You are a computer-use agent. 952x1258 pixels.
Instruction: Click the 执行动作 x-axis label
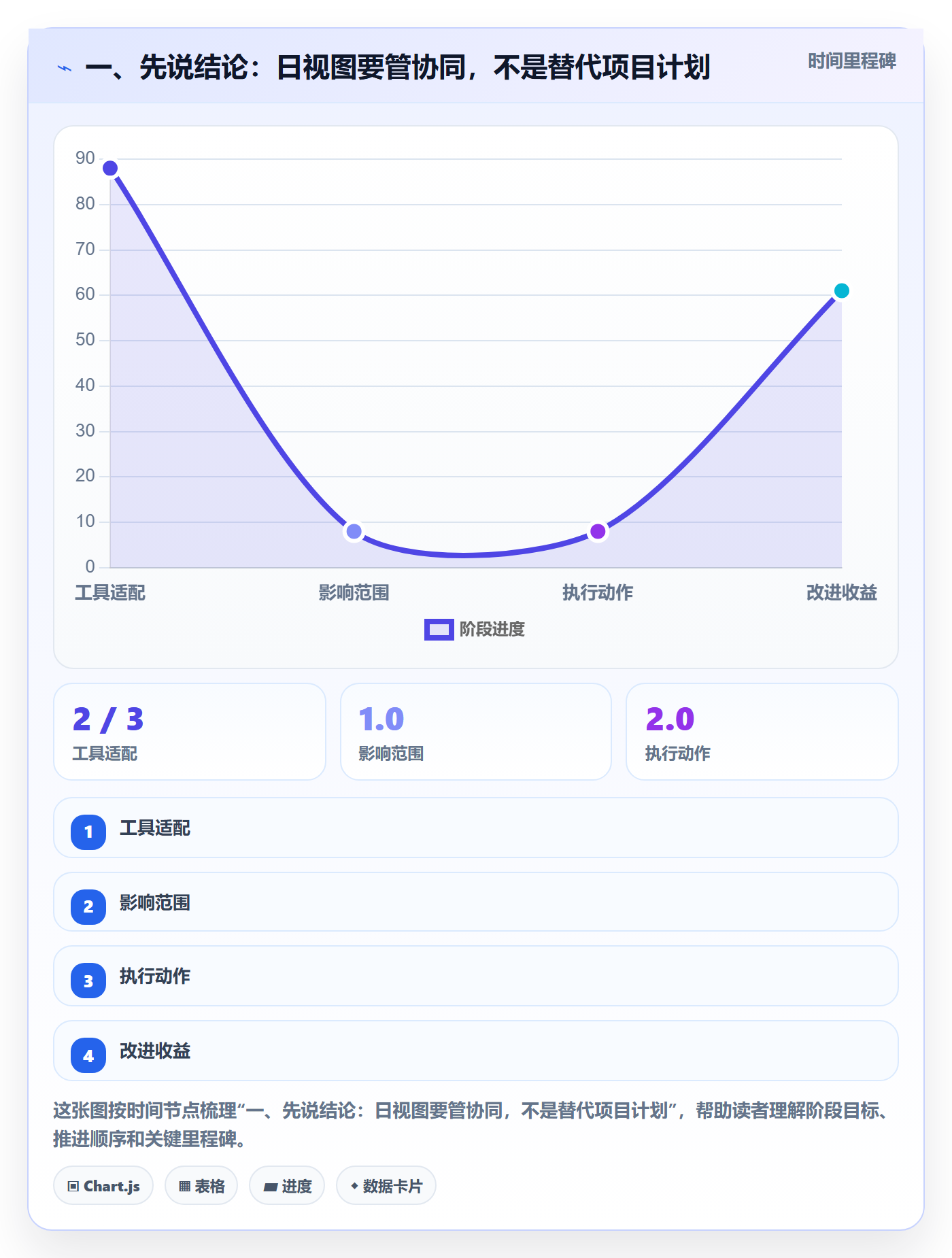pos(598,592)
